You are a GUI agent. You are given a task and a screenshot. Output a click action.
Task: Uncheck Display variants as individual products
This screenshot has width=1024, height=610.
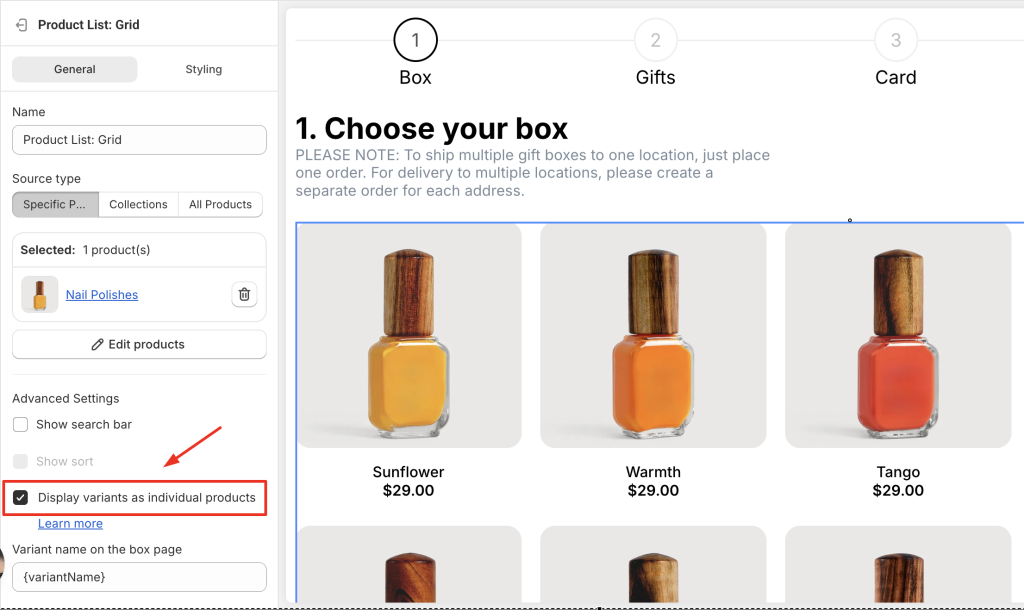20,498
